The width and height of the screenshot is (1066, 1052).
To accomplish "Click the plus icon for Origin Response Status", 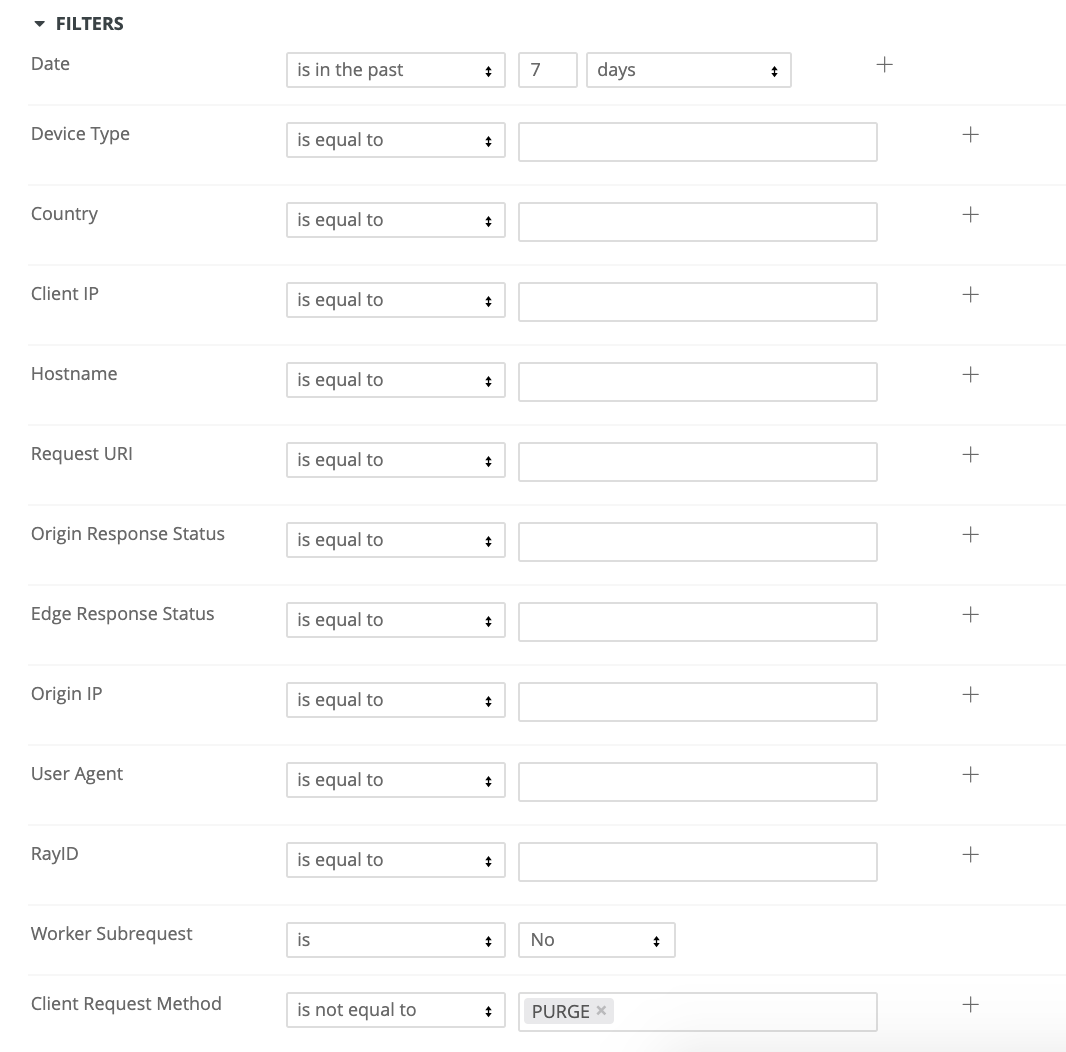I will [970, 533].
